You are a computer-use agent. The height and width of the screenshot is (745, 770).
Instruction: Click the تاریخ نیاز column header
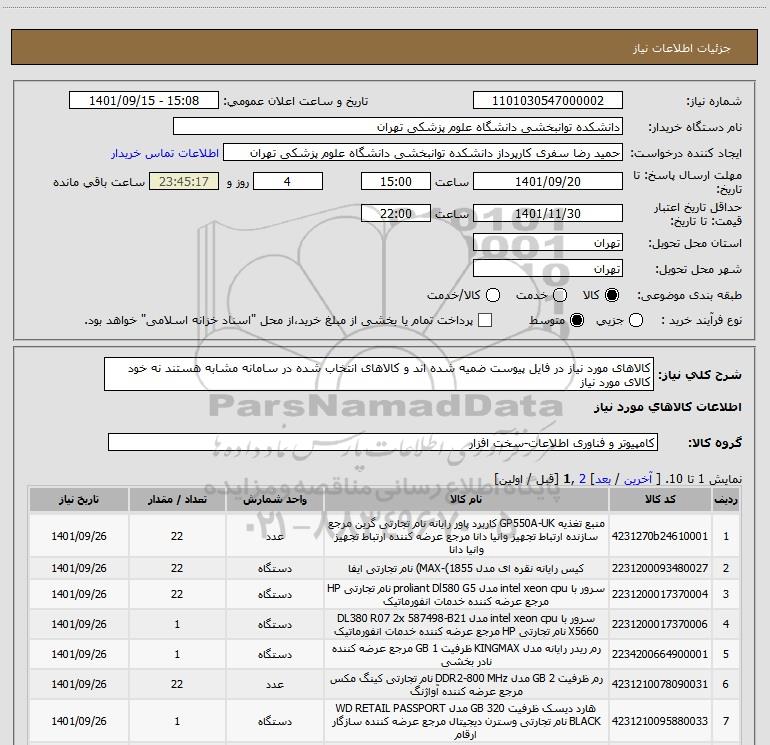pos(79,499)
